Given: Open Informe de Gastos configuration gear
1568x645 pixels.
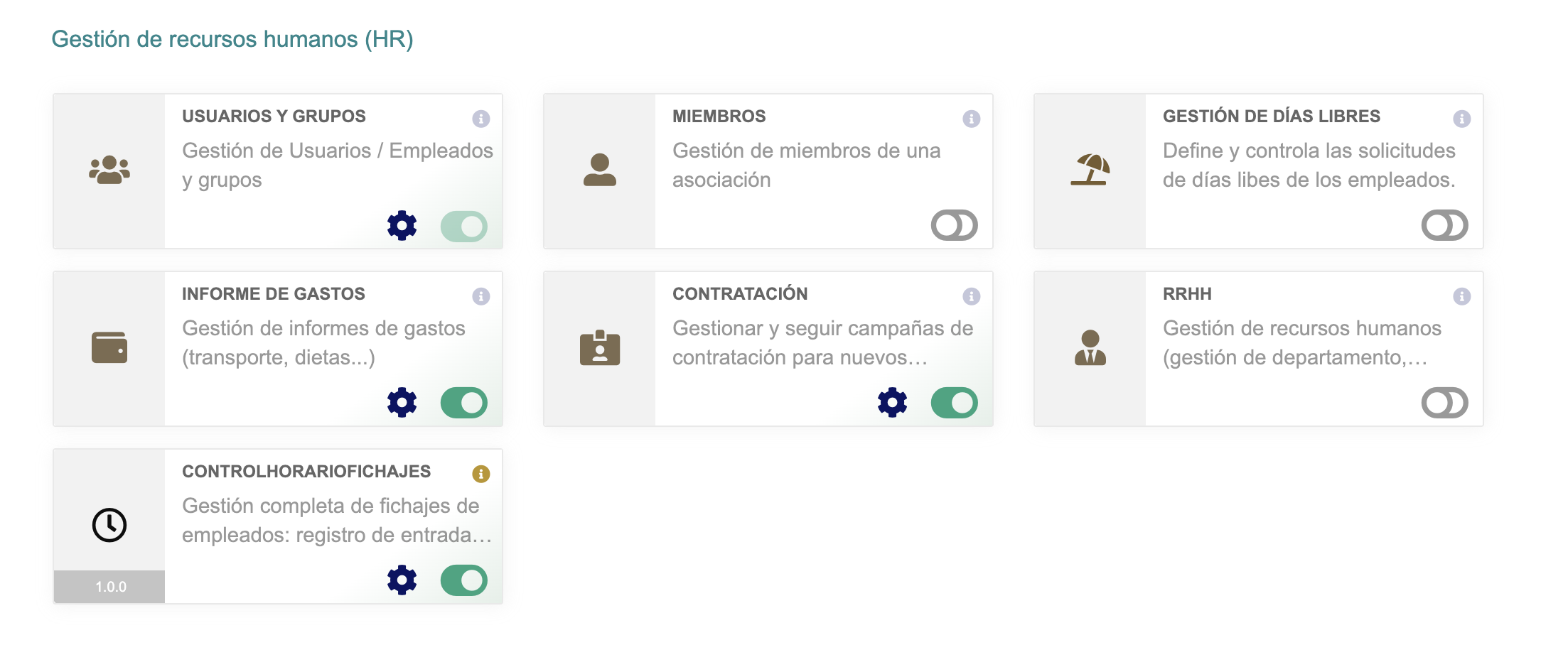Looking at the screenshot, I should point(402,403).
